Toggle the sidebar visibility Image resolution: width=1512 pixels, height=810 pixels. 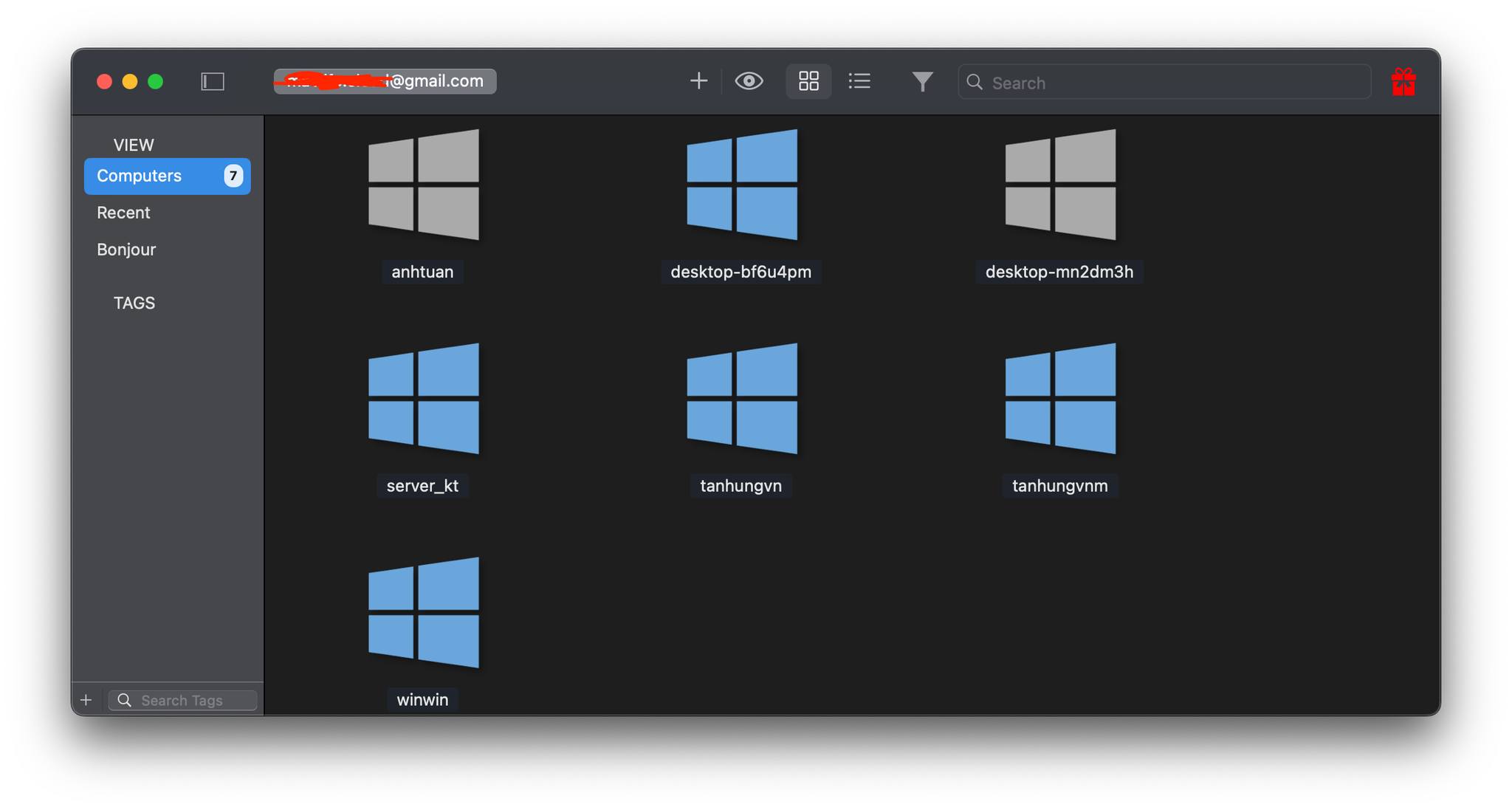pyautogui.click(x=213, y=81)
